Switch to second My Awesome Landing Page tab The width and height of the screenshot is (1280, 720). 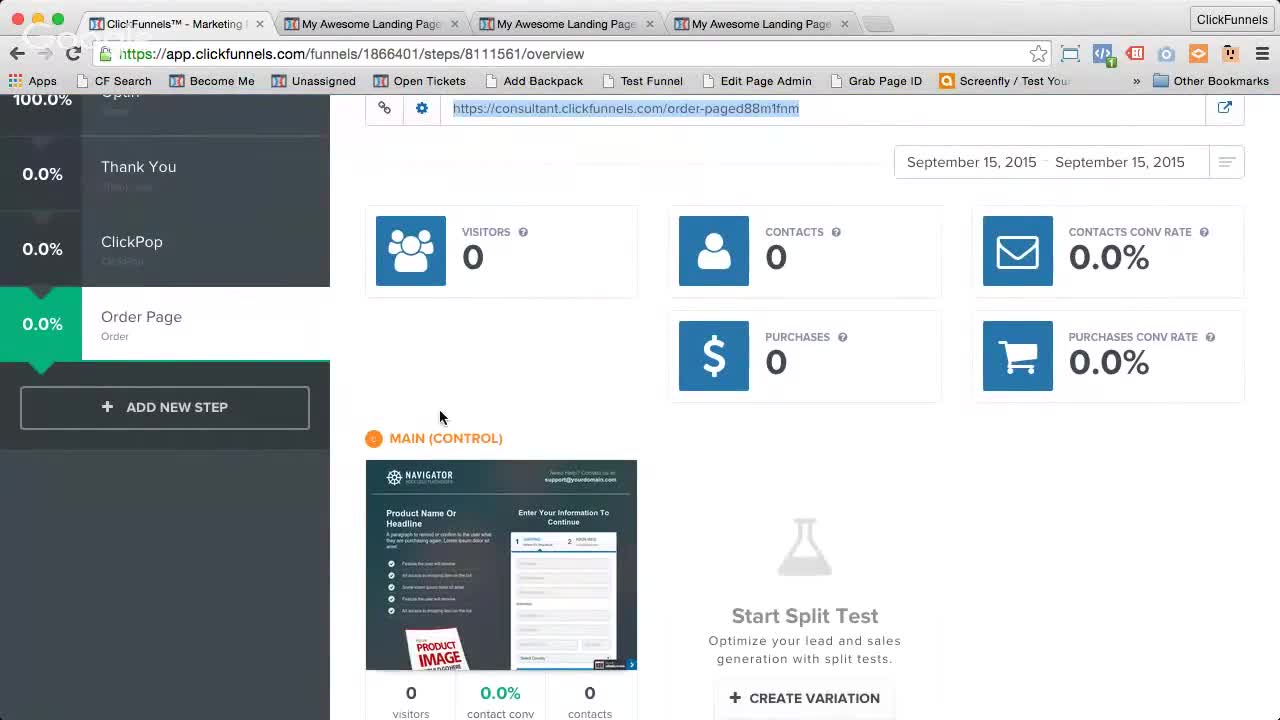[x=370, y=24]
